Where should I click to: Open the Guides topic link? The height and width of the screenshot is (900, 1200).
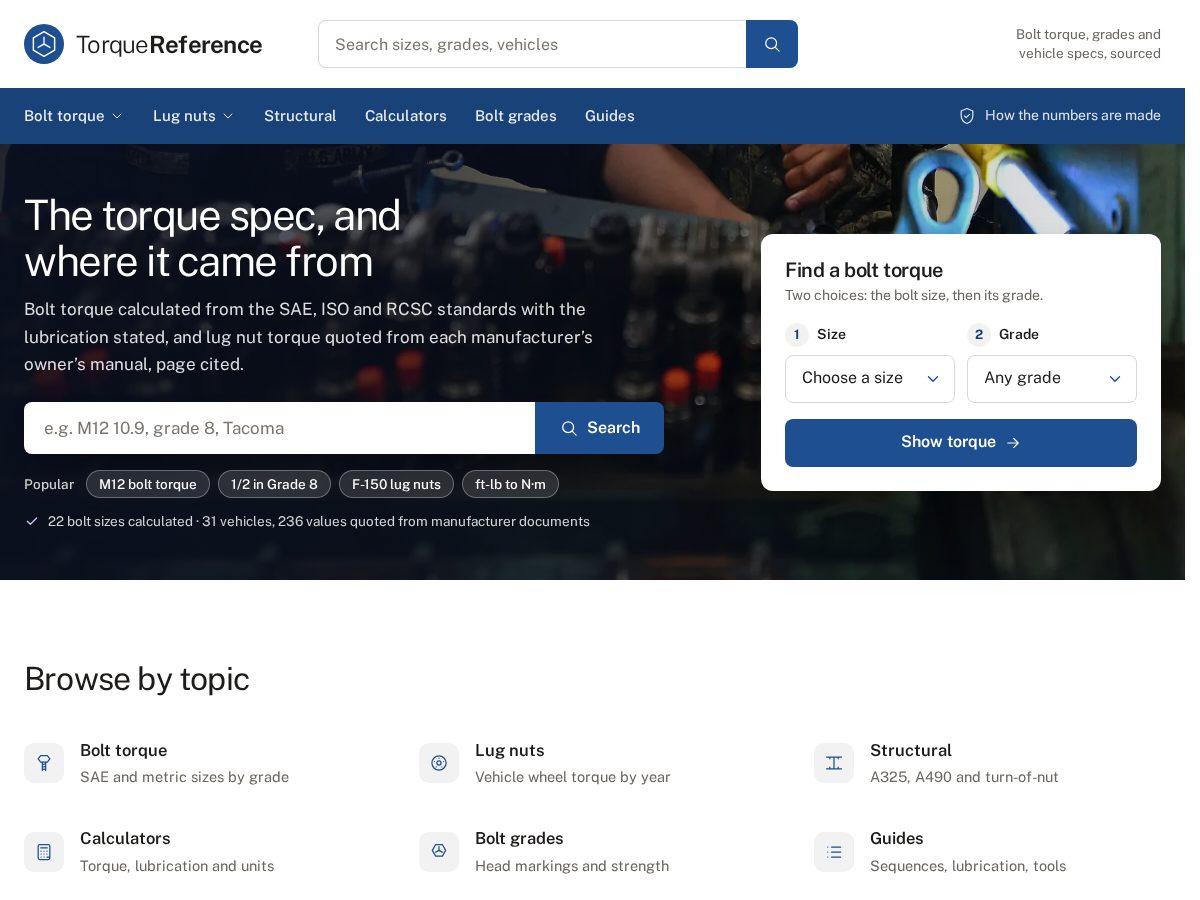[897, 838]
